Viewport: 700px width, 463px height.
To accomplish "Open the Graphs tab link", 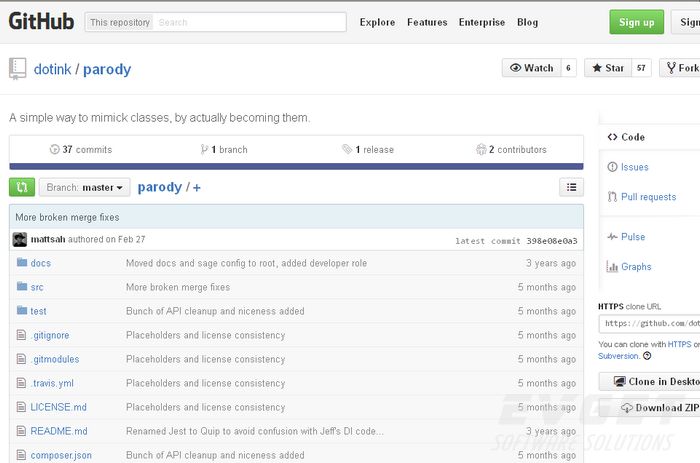I will [636, 267].
